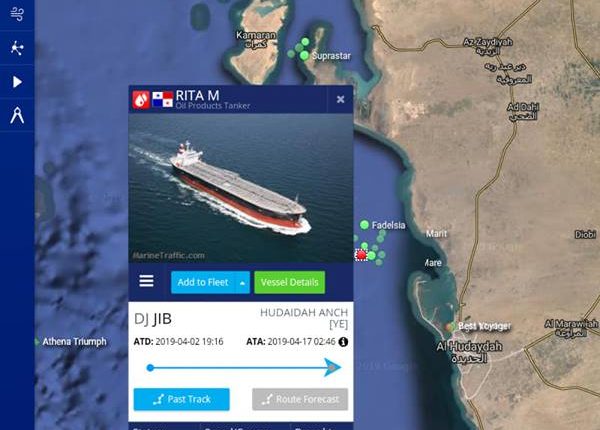Select the red selected vessel marker on map
The height and width of the screenshot is (430, 600).
(x=361, y=254)
